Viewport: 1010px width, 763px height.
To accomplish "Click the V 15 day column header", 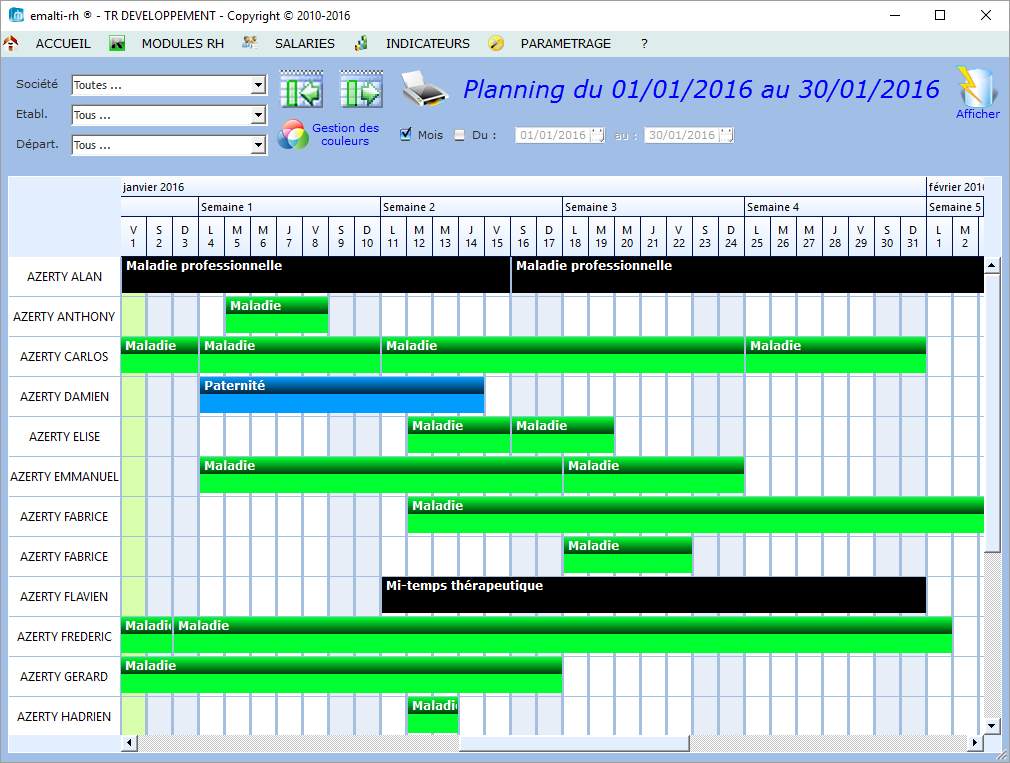I will click(x=497, y=236).
